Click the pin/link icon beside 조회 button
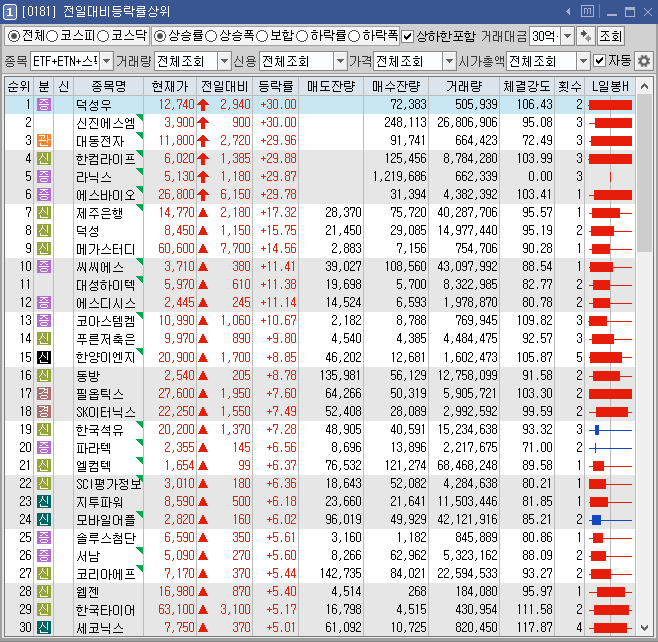 tap(585, 36)
